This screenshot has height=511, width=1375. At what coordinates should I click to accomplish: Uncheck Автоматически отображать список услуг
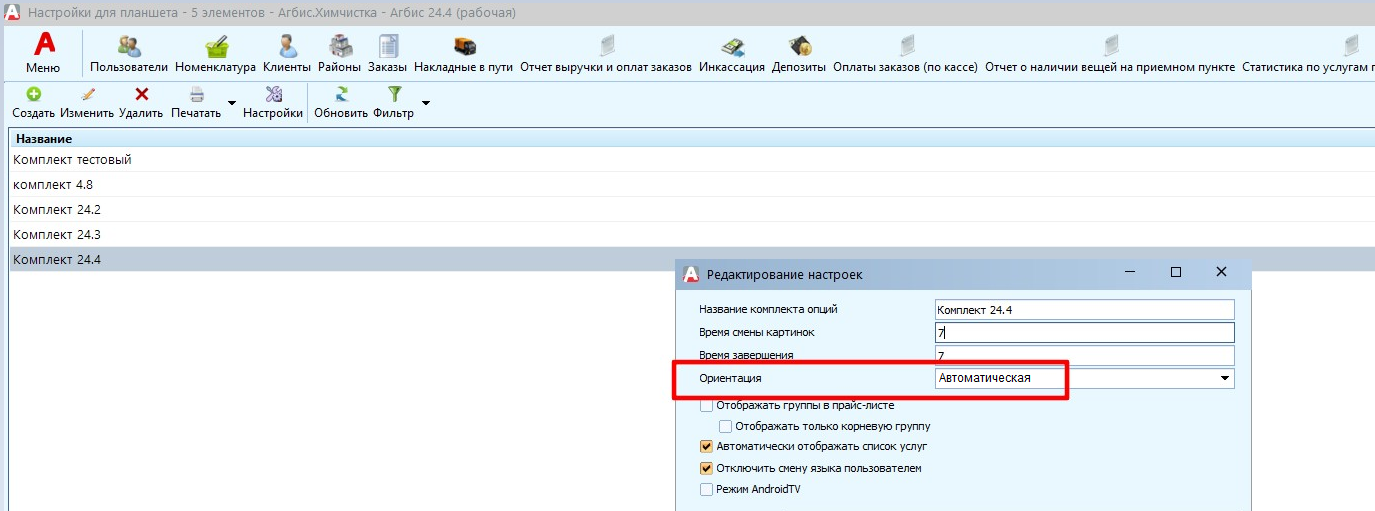tap(707, 447)
